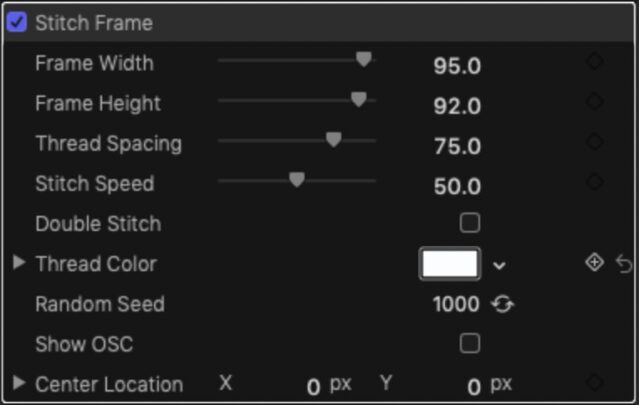Add keyframe for Stitch Speed
This screenshot has width=639, height=405.
pos(594,182)
